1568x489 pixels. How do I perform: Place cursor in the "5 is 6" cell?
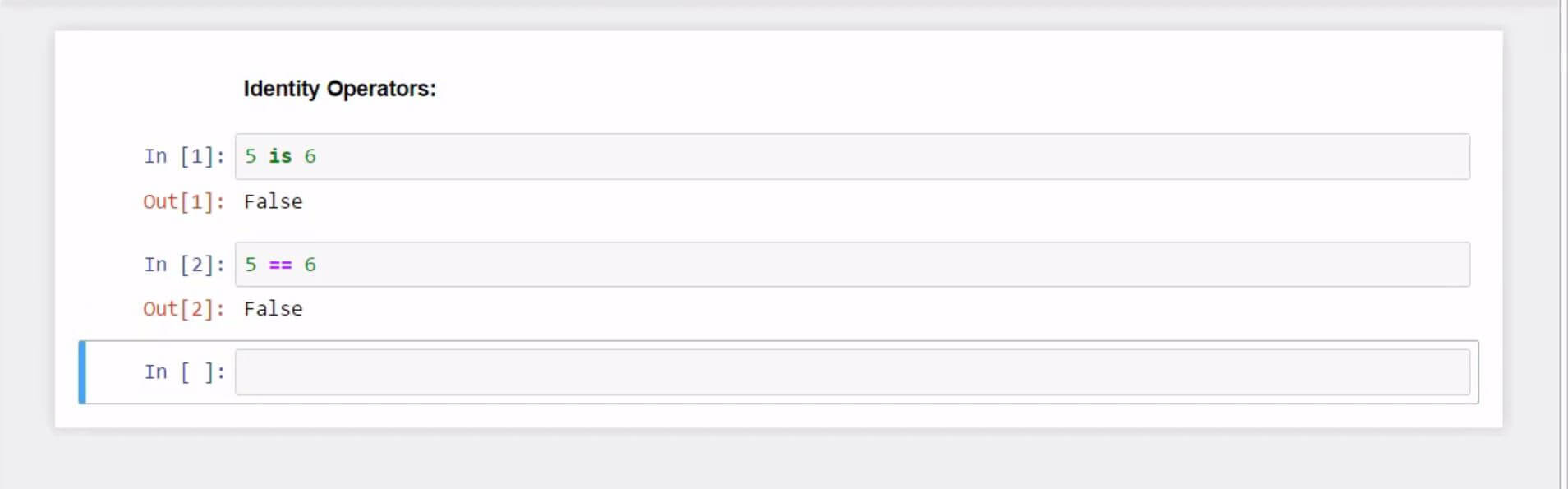point(851,156)
